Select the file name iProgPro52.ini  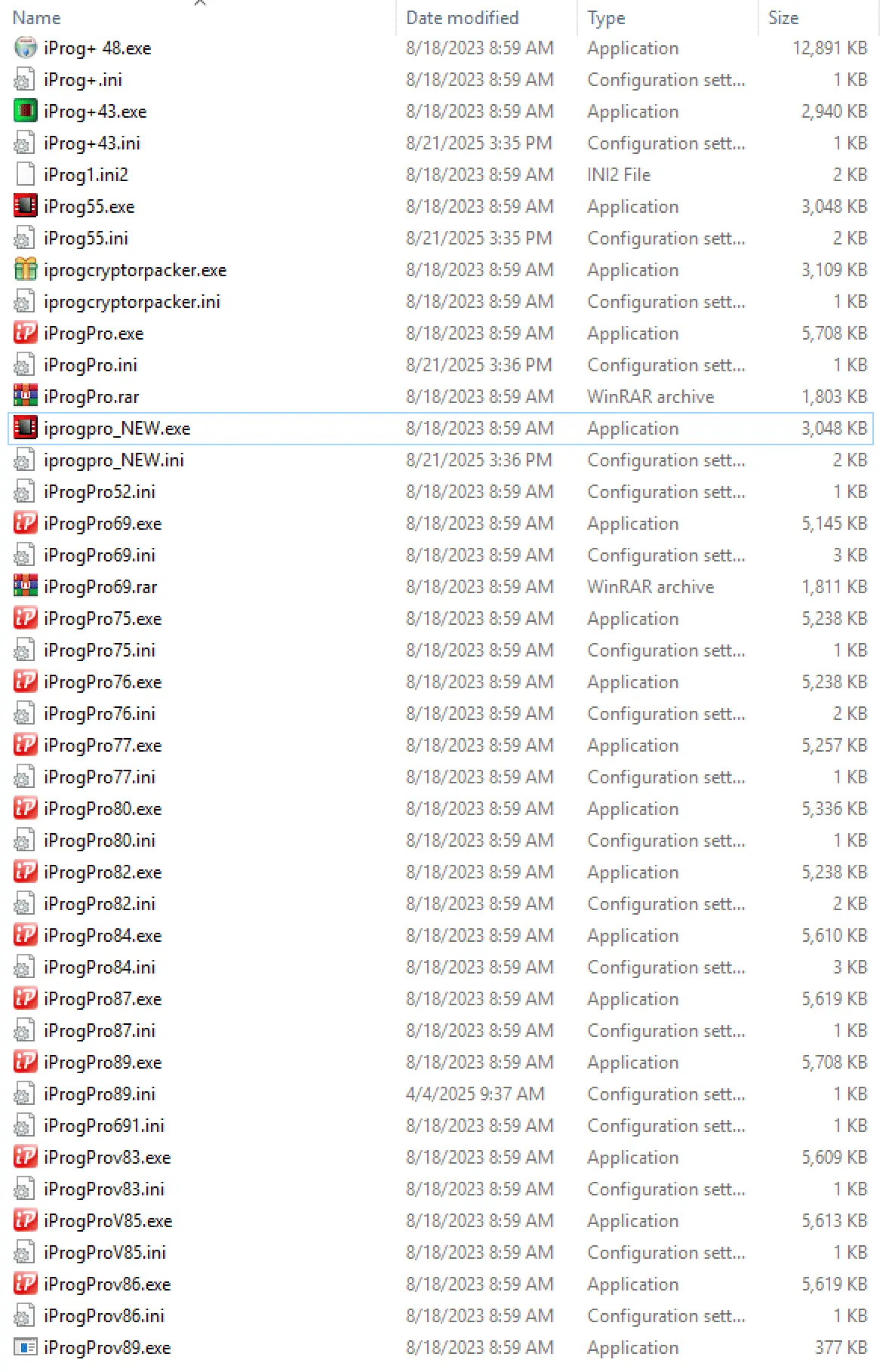coord(100,492)
